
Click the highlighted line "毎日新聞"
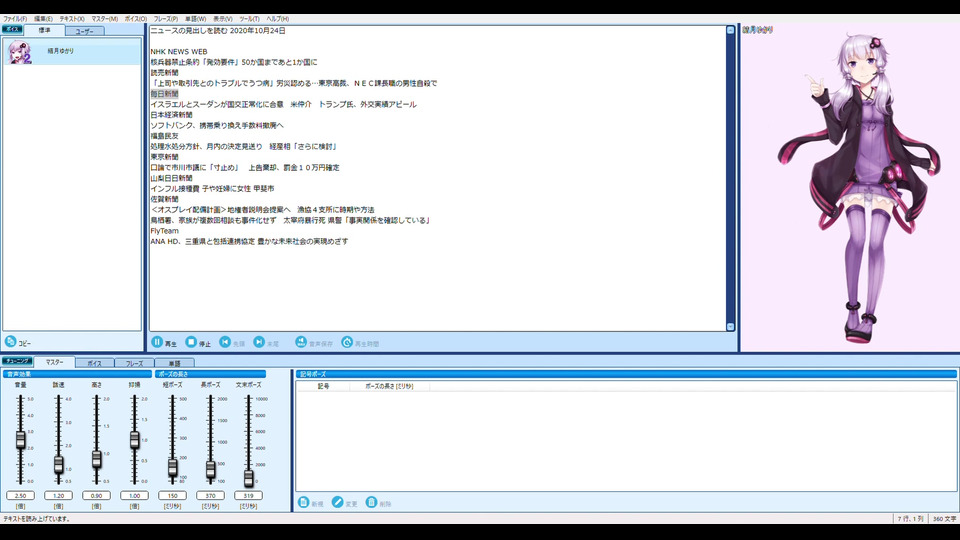165,94
